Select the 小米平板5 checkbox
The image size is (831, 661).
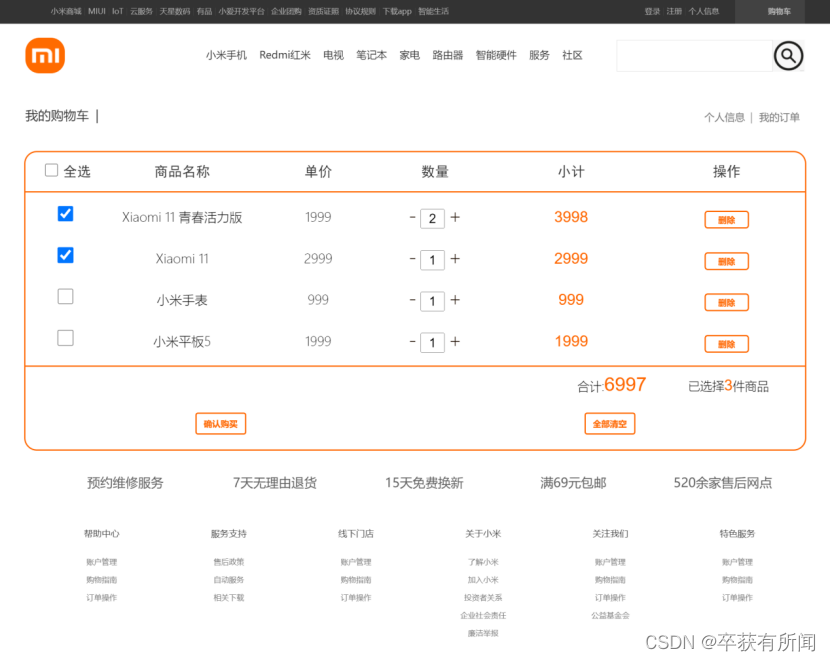(66, 338)
